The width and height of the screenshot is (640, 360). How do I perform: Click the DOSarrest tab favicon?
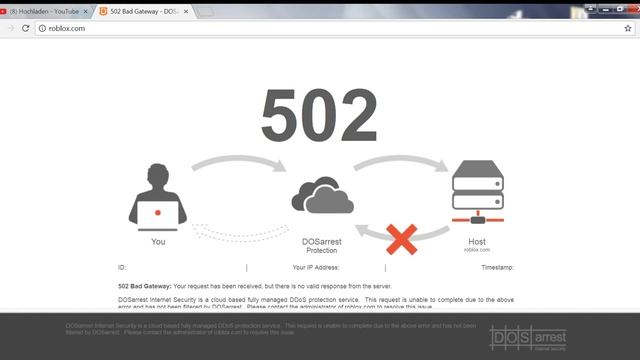103,11
